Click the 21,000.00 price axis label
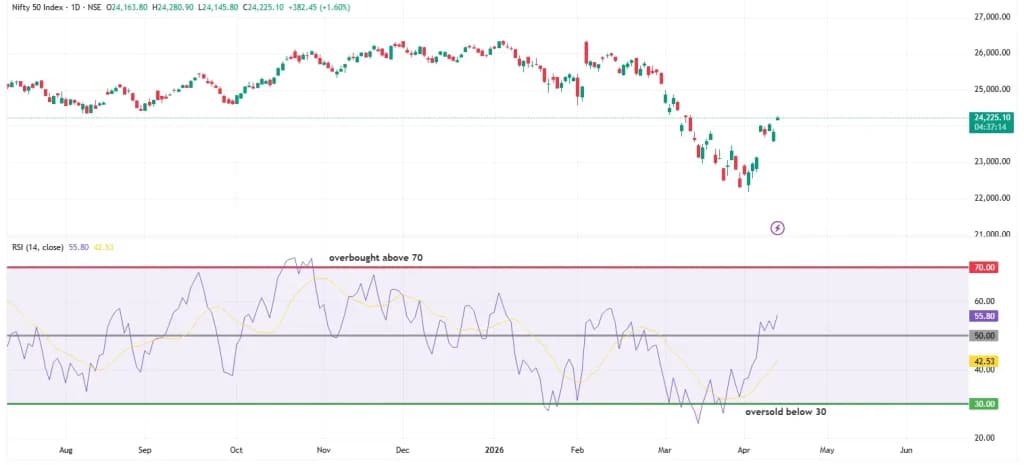This screenshot has height=465, width=1024. tap(992, 234)
